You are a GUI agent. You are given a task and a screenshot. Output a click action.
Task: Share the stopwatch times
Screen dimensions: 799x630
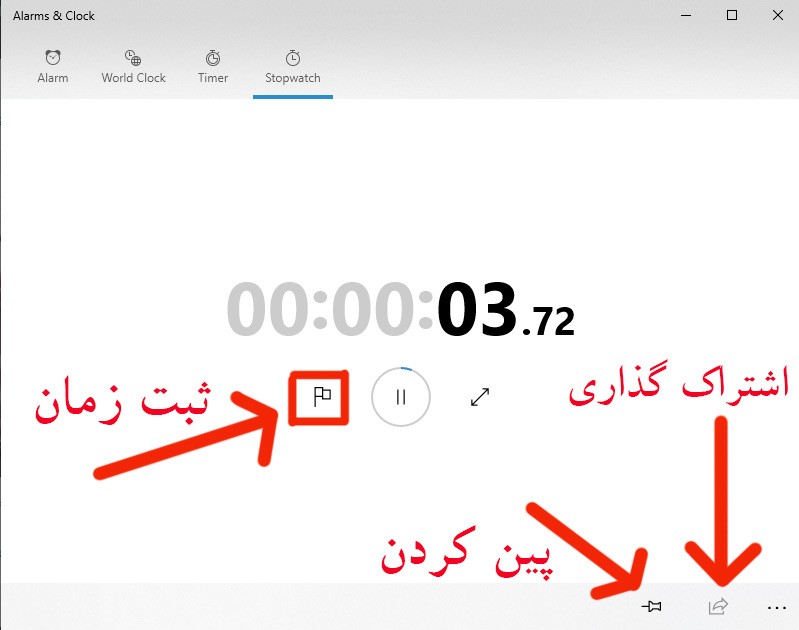pyautogui.click(x=718, y=607)
